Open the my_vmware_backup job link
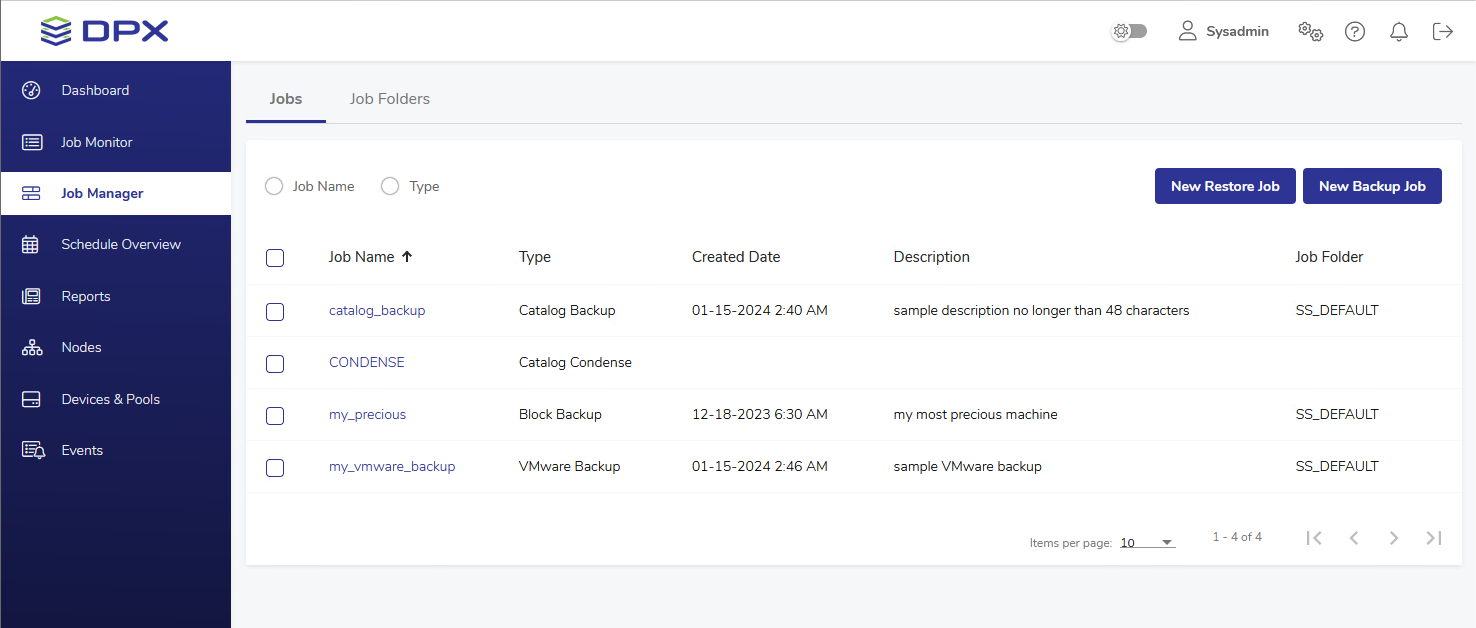This screenshot has height=628, width=1476. 392,466
